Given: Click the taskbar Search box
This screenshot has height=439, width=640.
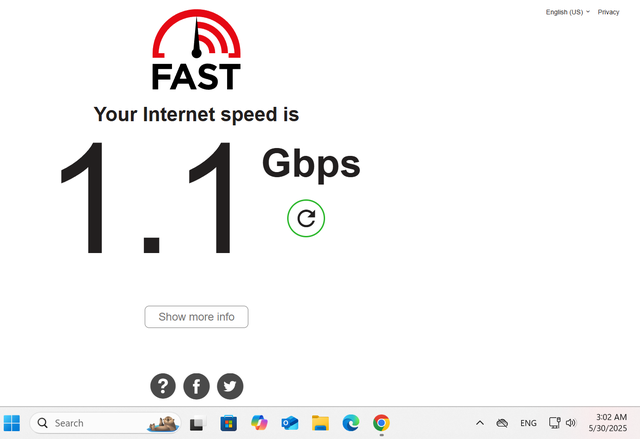Looking at the screenshot, I should pos(105,423).
